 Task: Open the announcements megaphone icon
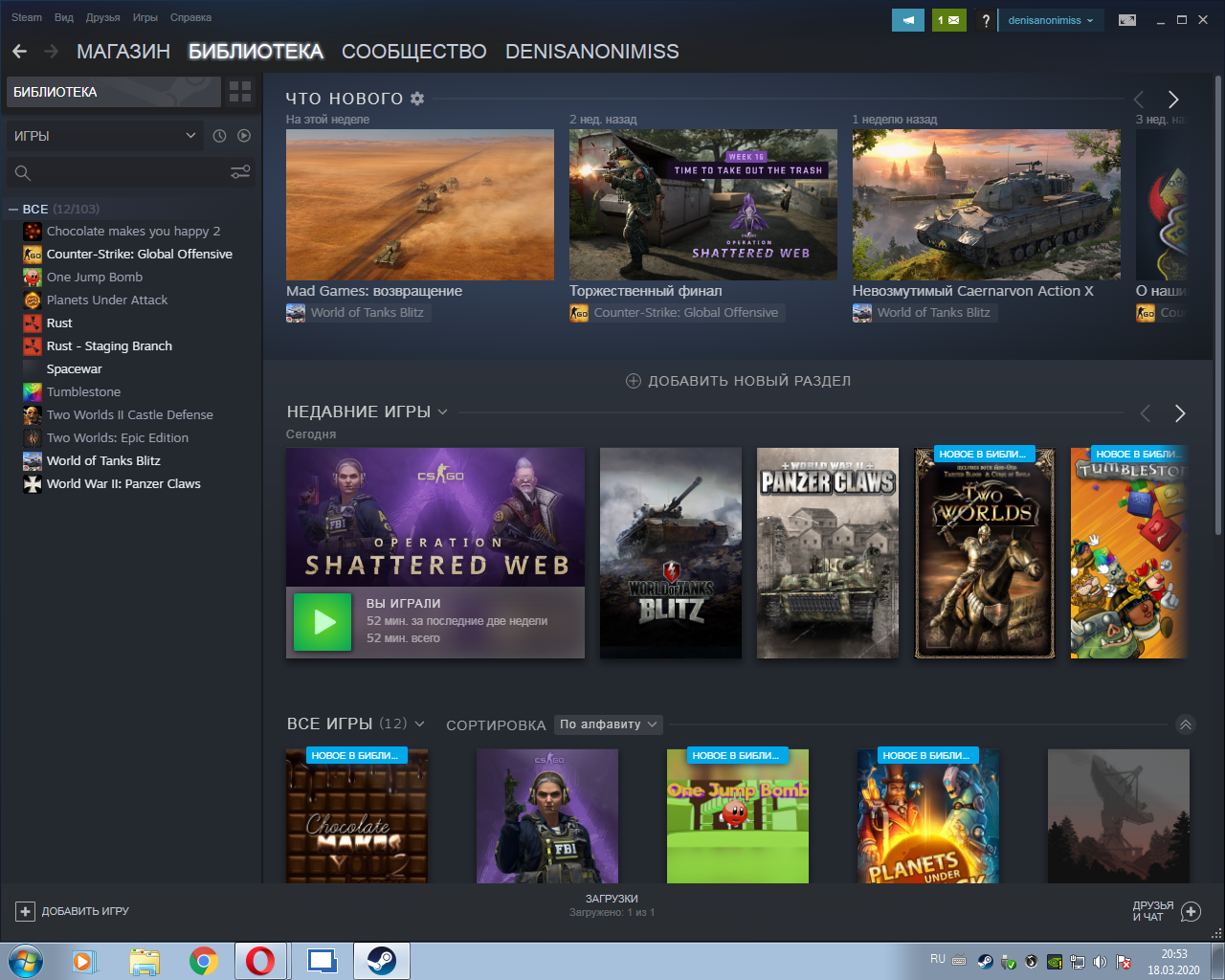click(x=908, y=20)
